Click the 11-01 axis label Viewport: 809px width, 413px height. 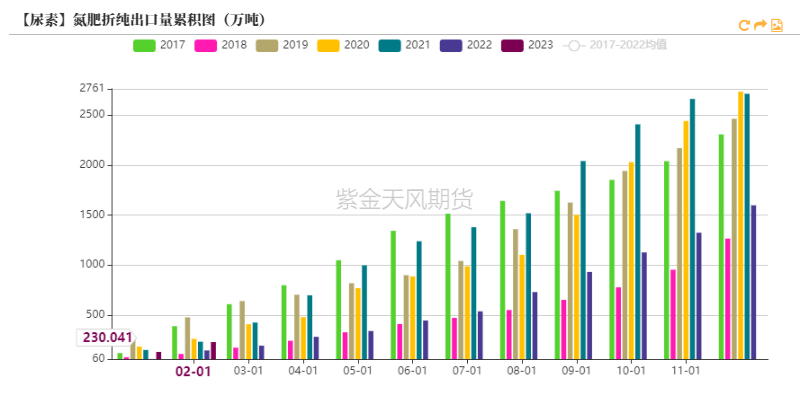pos(686,371)
